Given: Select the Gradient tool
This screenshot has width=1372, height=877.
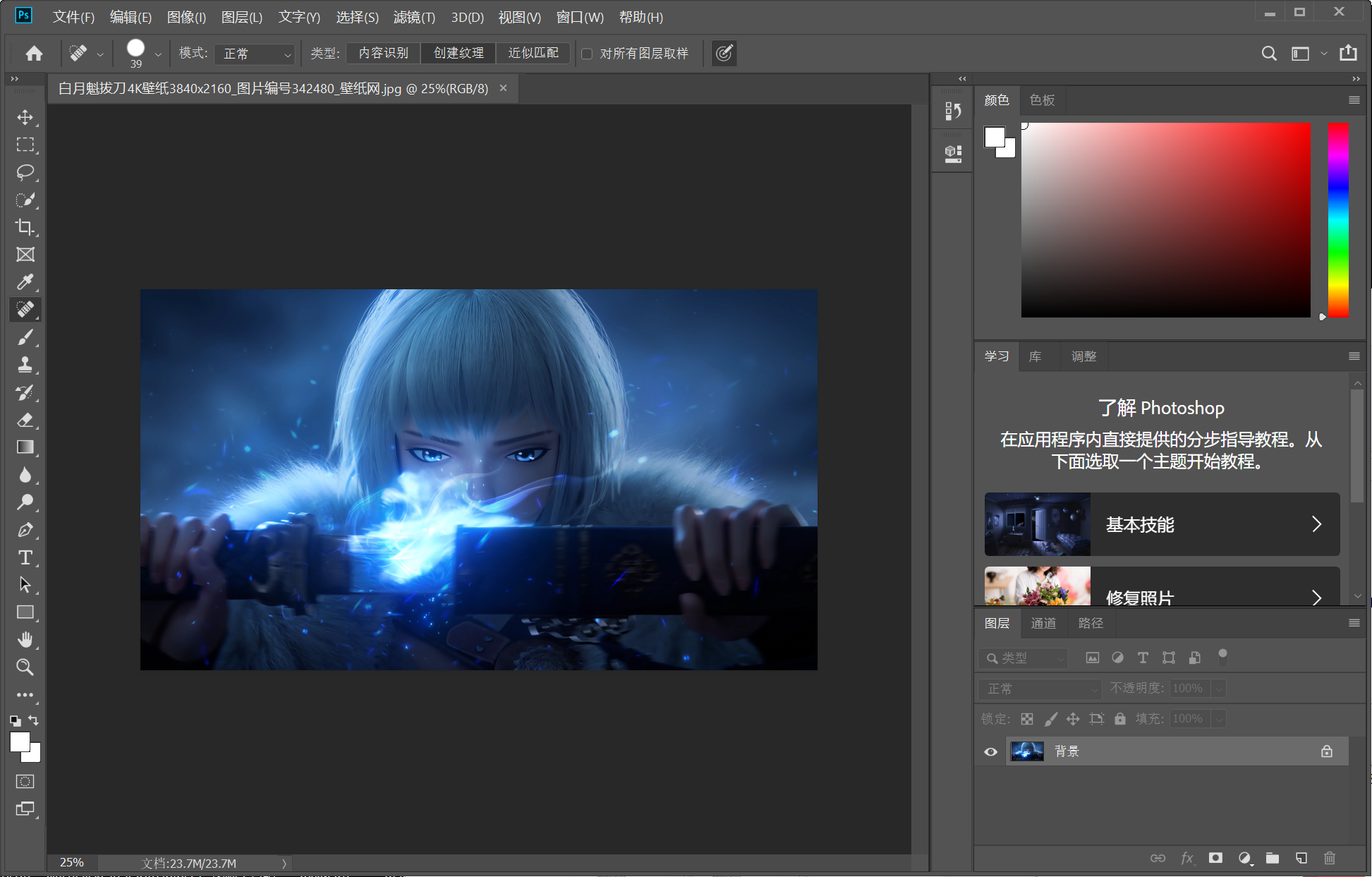Looking at the screenshot, I should [25, 447].
